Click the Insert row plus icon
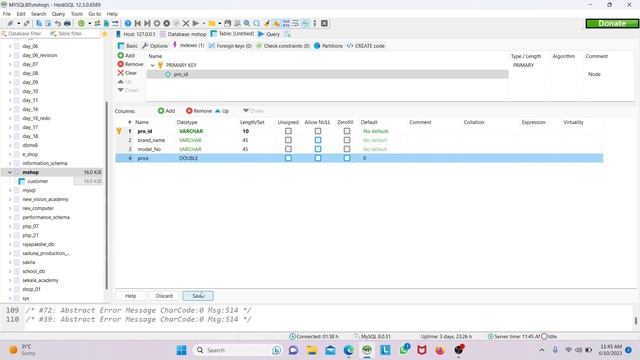 pos(157,23)
